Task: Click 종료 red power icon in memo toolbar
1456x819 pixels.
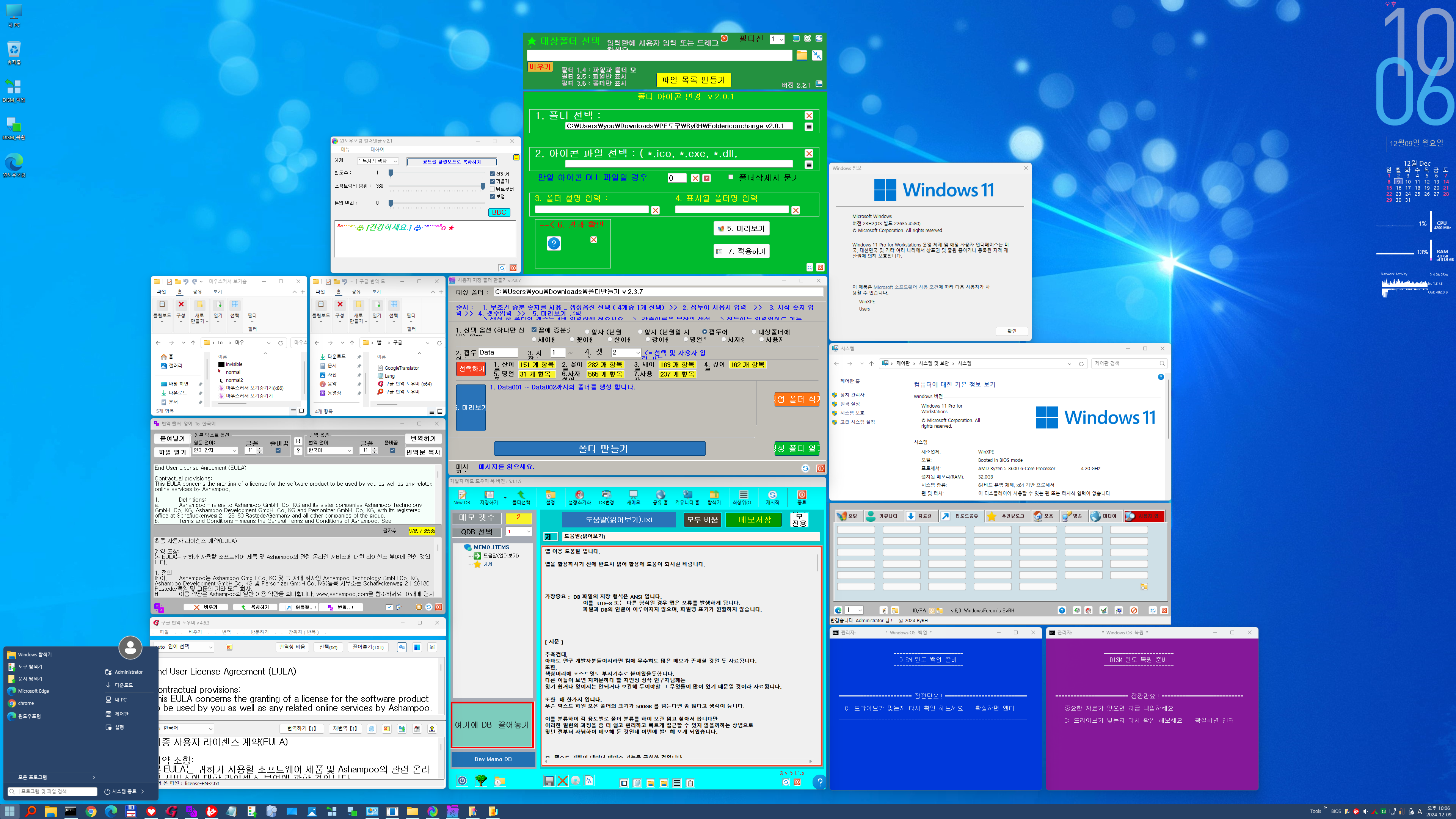Action: pyautogui.click(x=802, y=497)
